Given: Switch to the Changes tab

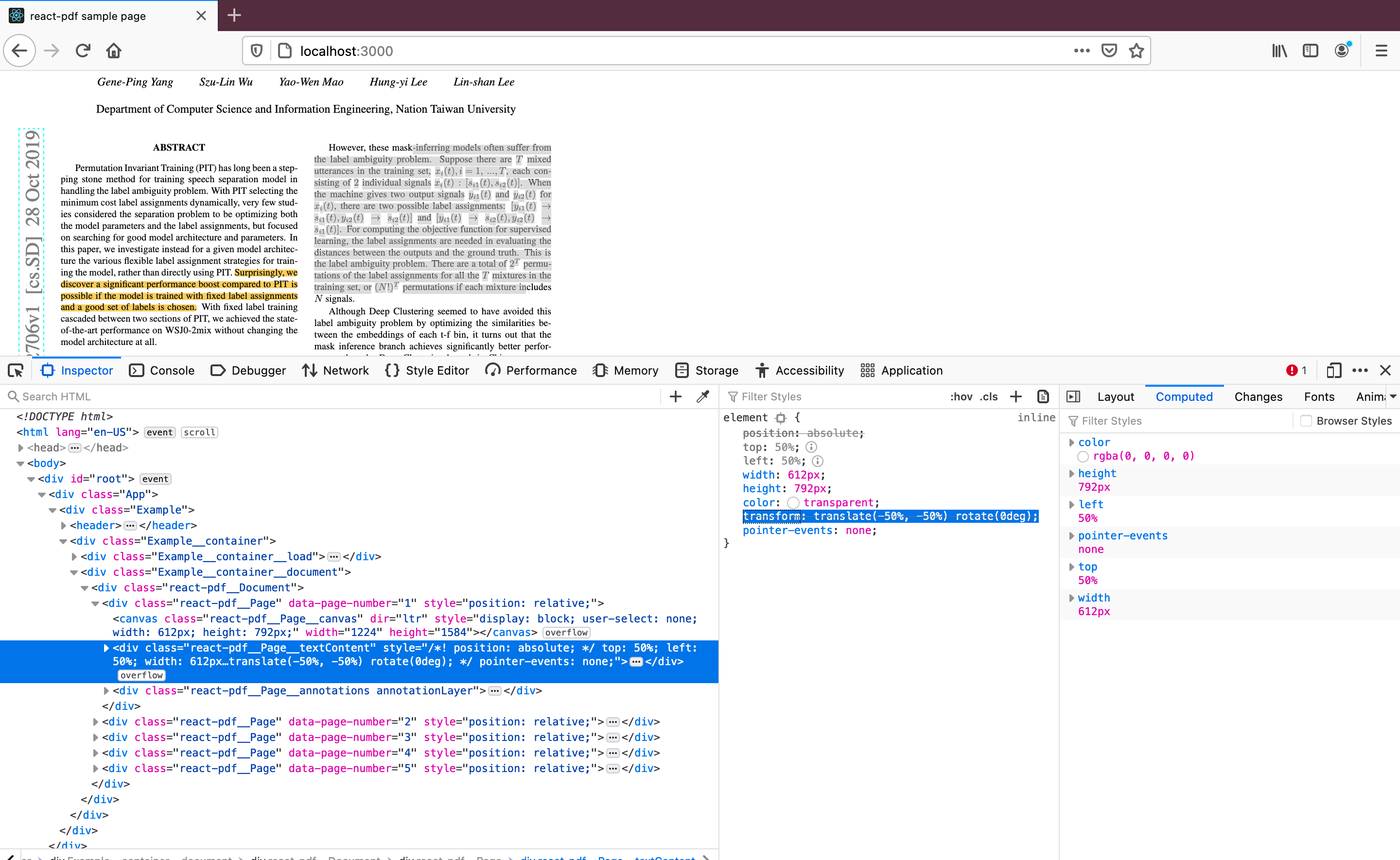Looking at the screenshot, I should pyautogui.click(x=1258, y=396).
